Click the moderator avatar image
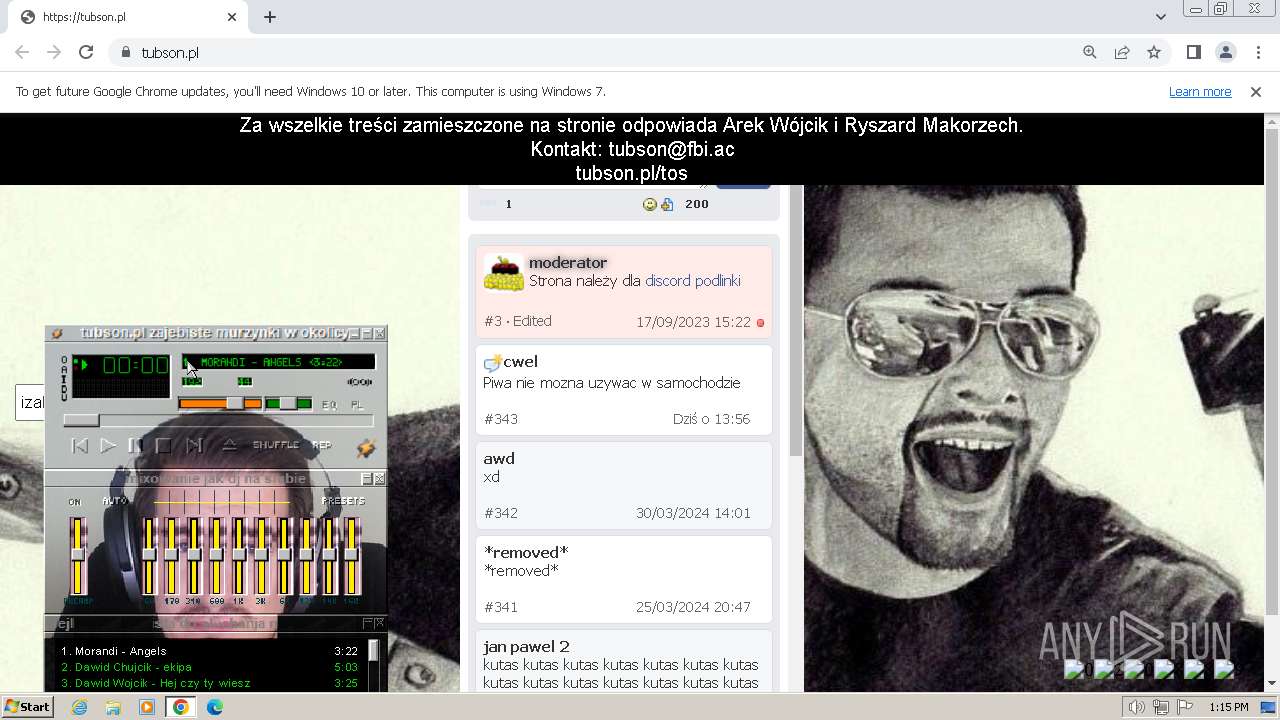 coord(504,273)
